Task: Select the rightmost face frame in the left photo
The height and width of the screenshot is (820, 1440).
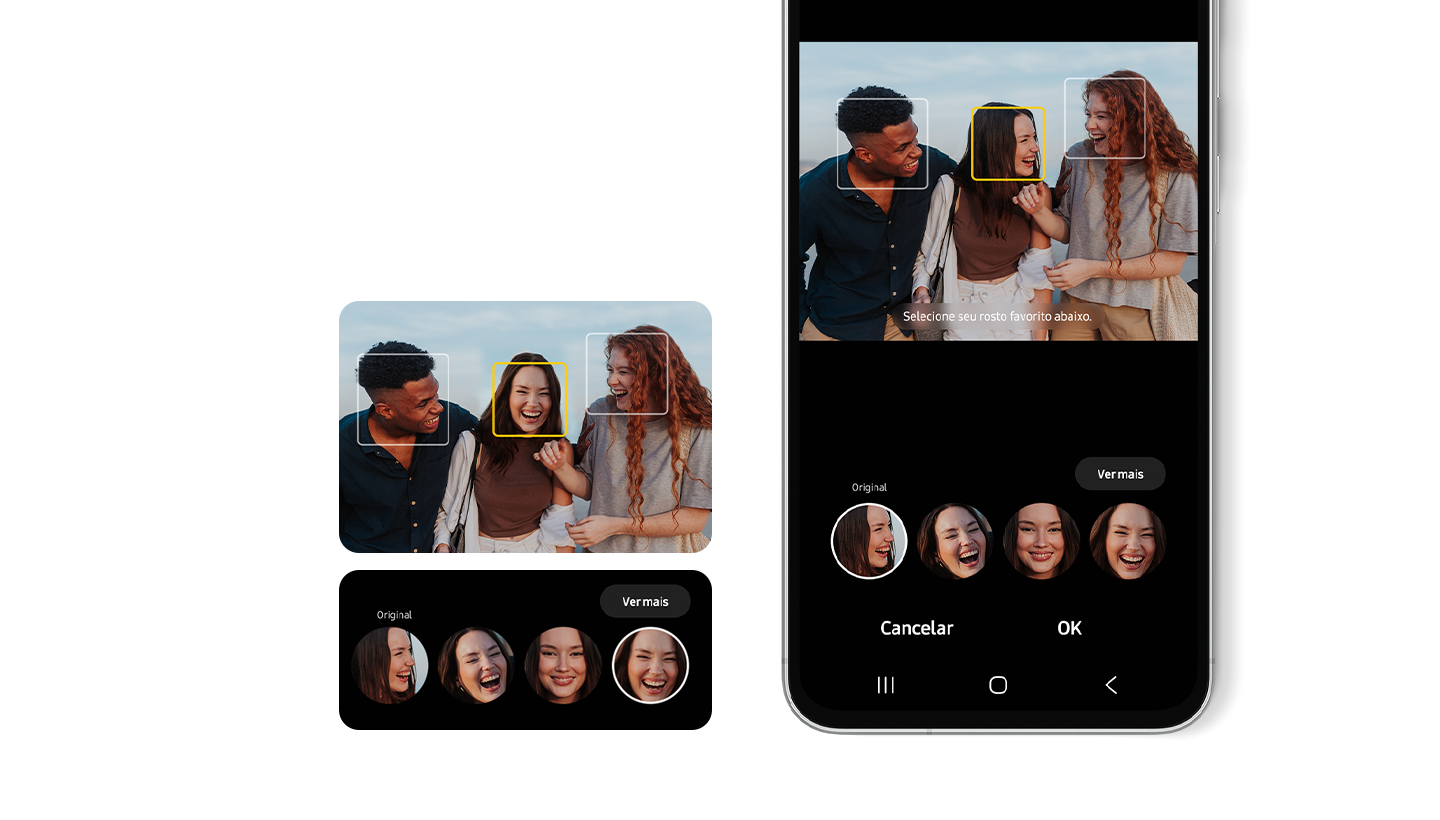Action: 626,372
